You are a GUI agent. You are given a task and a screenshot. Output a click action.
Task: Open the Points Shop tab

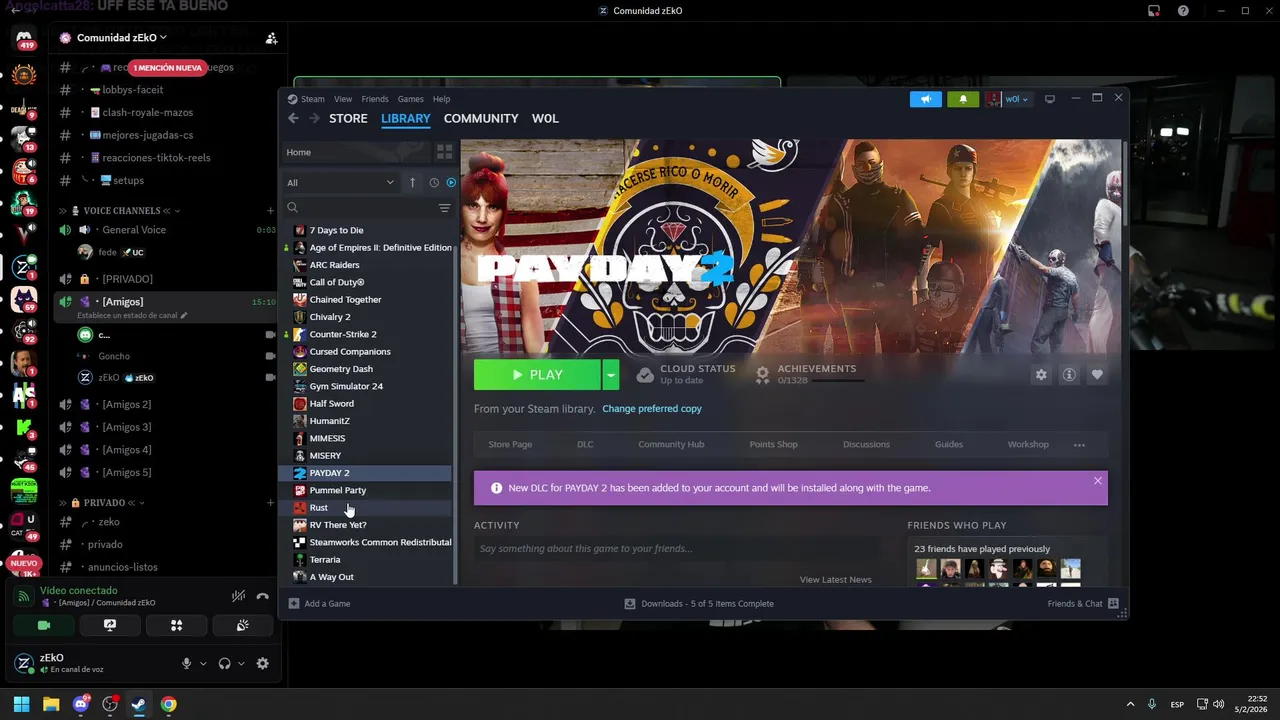[774, 444]
